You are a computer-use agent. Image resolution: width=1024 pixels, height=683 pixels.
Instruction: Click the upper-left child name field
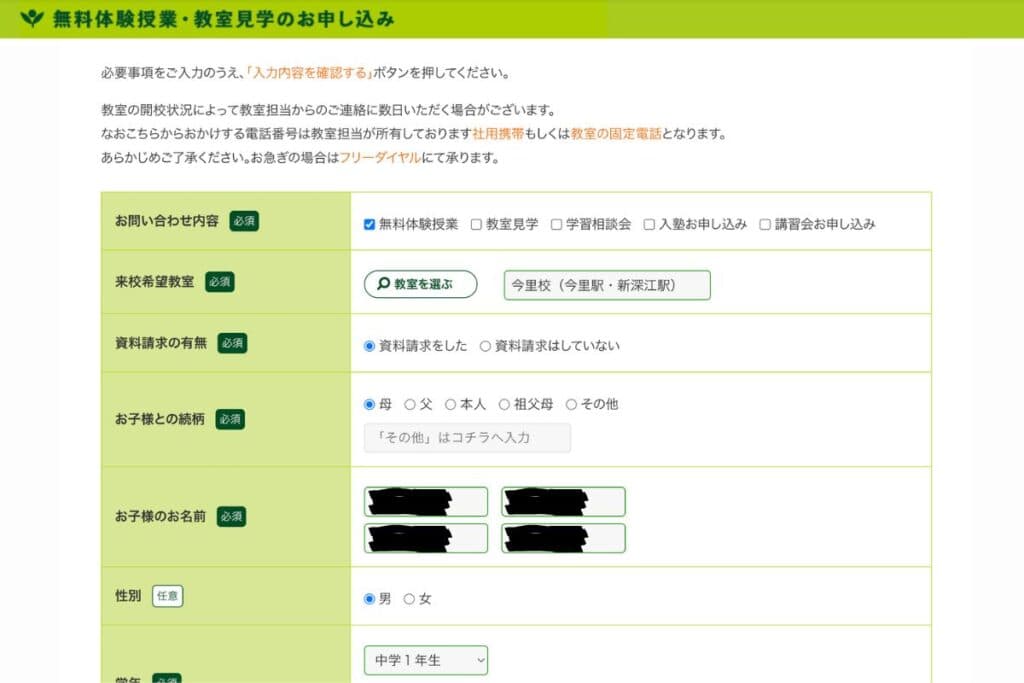426,501
